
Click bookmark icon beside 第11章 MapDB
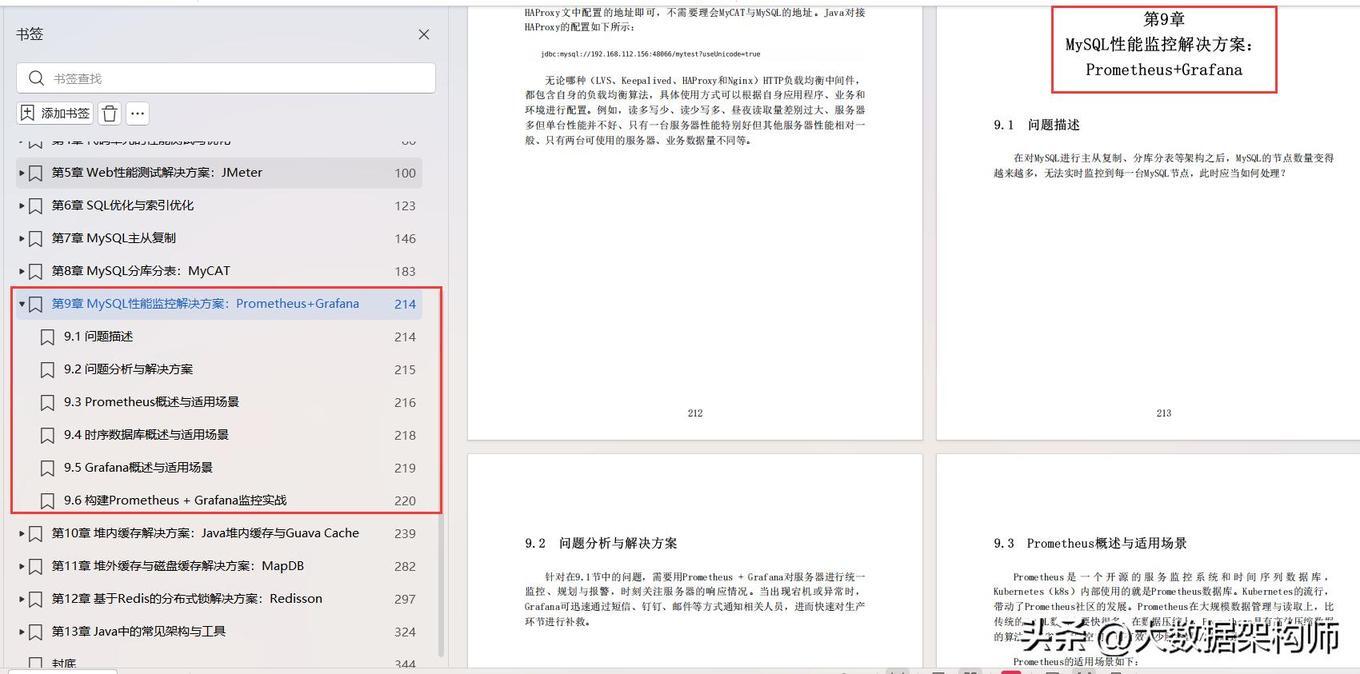click(36, 567)
